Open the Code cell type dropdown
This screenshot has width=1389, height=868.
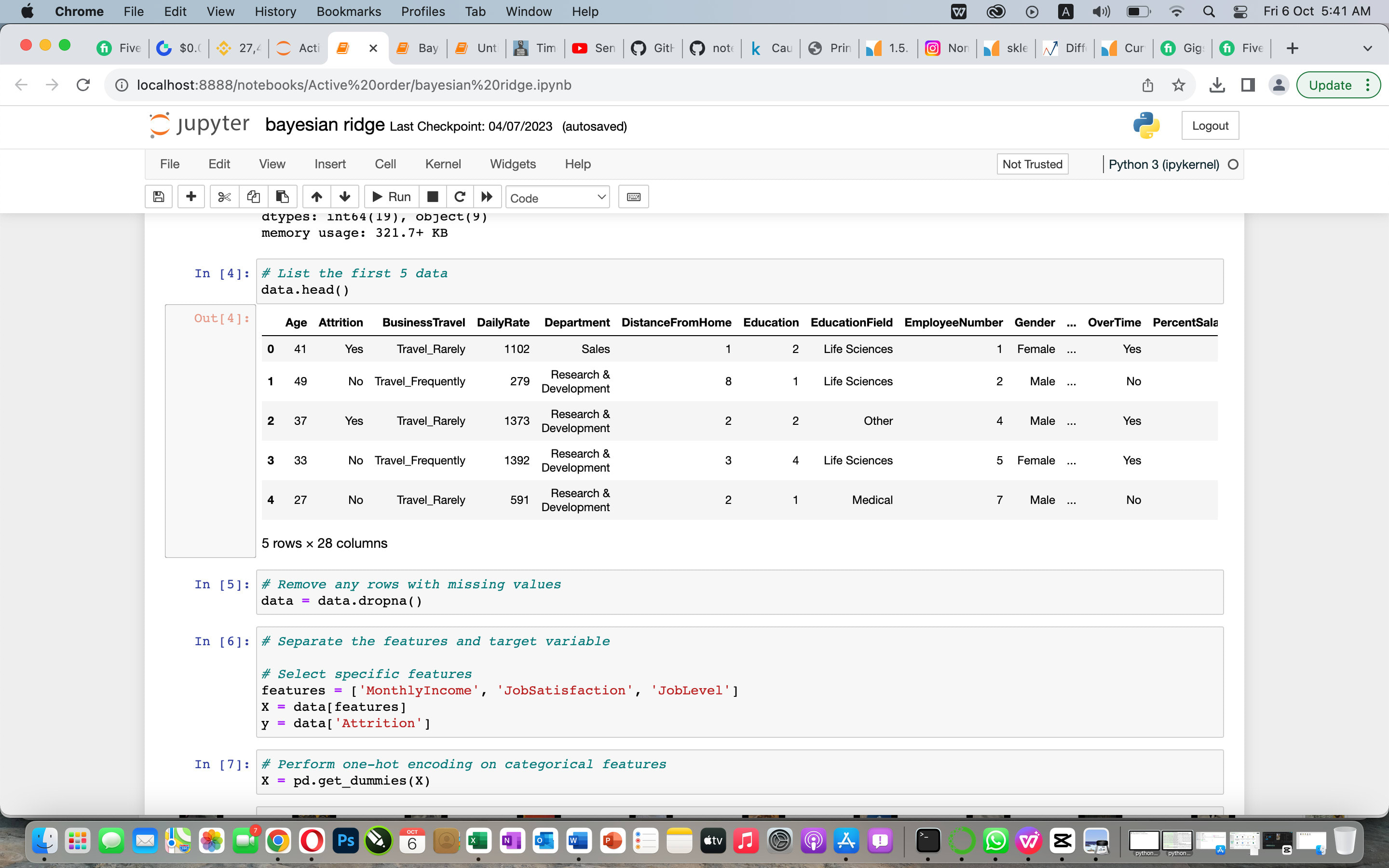point(558,198)
